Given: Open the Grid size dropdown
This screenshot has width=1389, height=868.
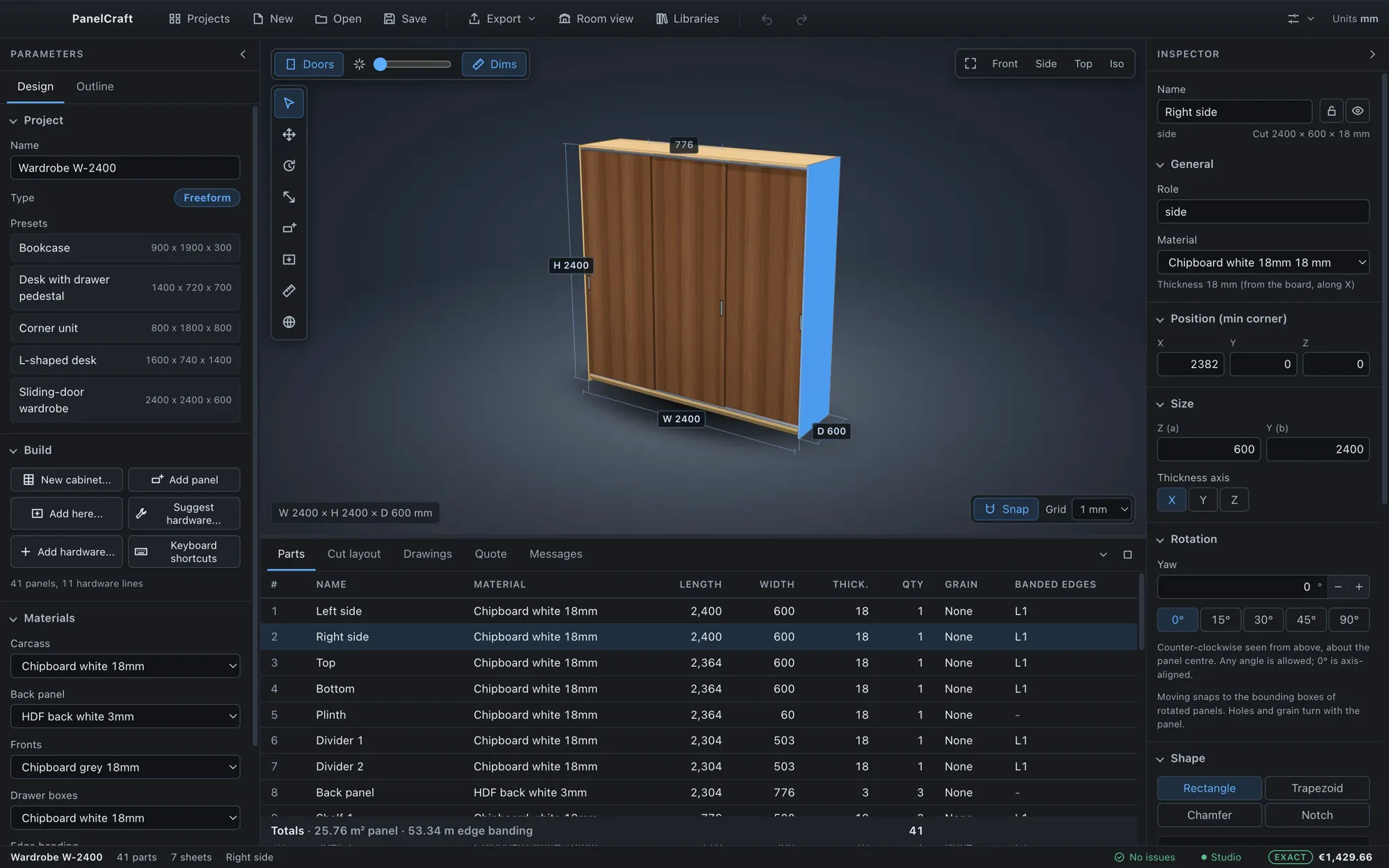Looking at the screenshot, I should (x=1102, y=509).
